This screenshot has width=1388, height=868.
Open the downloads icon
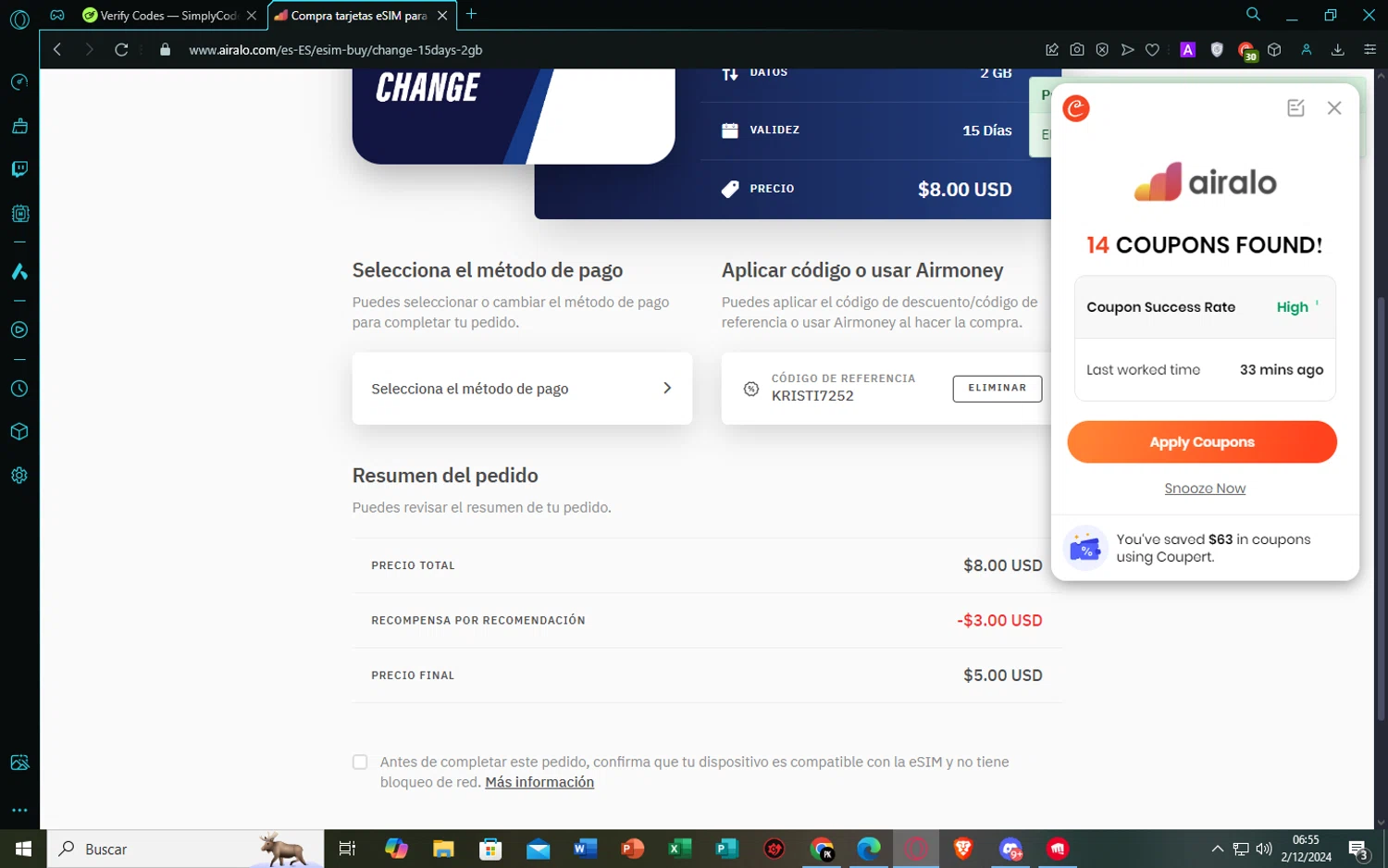pyautogui.click(x=1338, y=50)
